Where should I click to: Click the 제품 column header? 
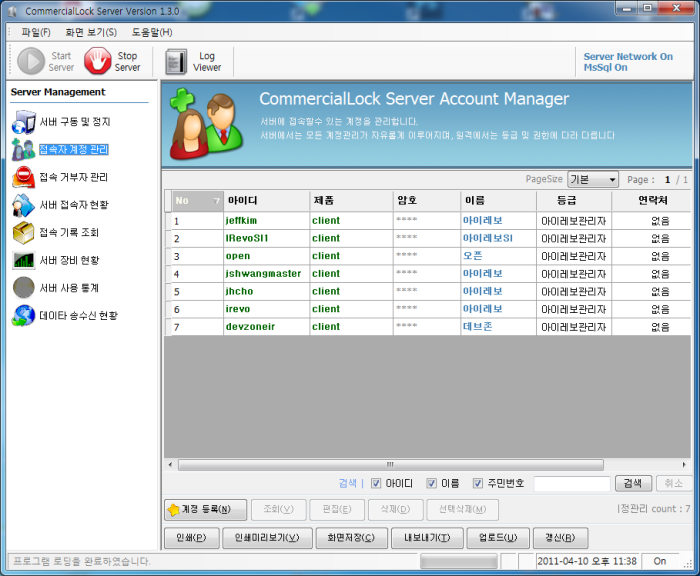click(351, 201)
